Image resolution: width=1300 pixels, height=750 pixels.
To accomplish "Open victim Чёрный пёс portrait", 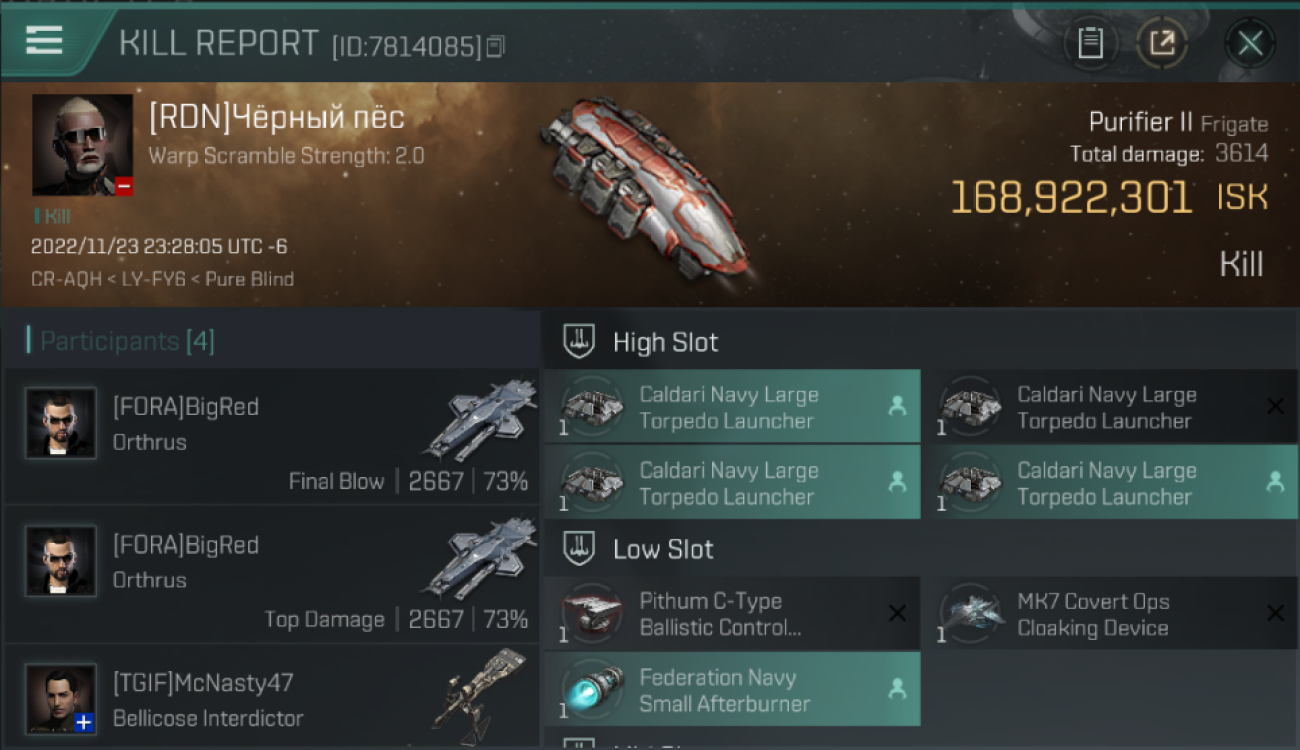I will [82, 145].
